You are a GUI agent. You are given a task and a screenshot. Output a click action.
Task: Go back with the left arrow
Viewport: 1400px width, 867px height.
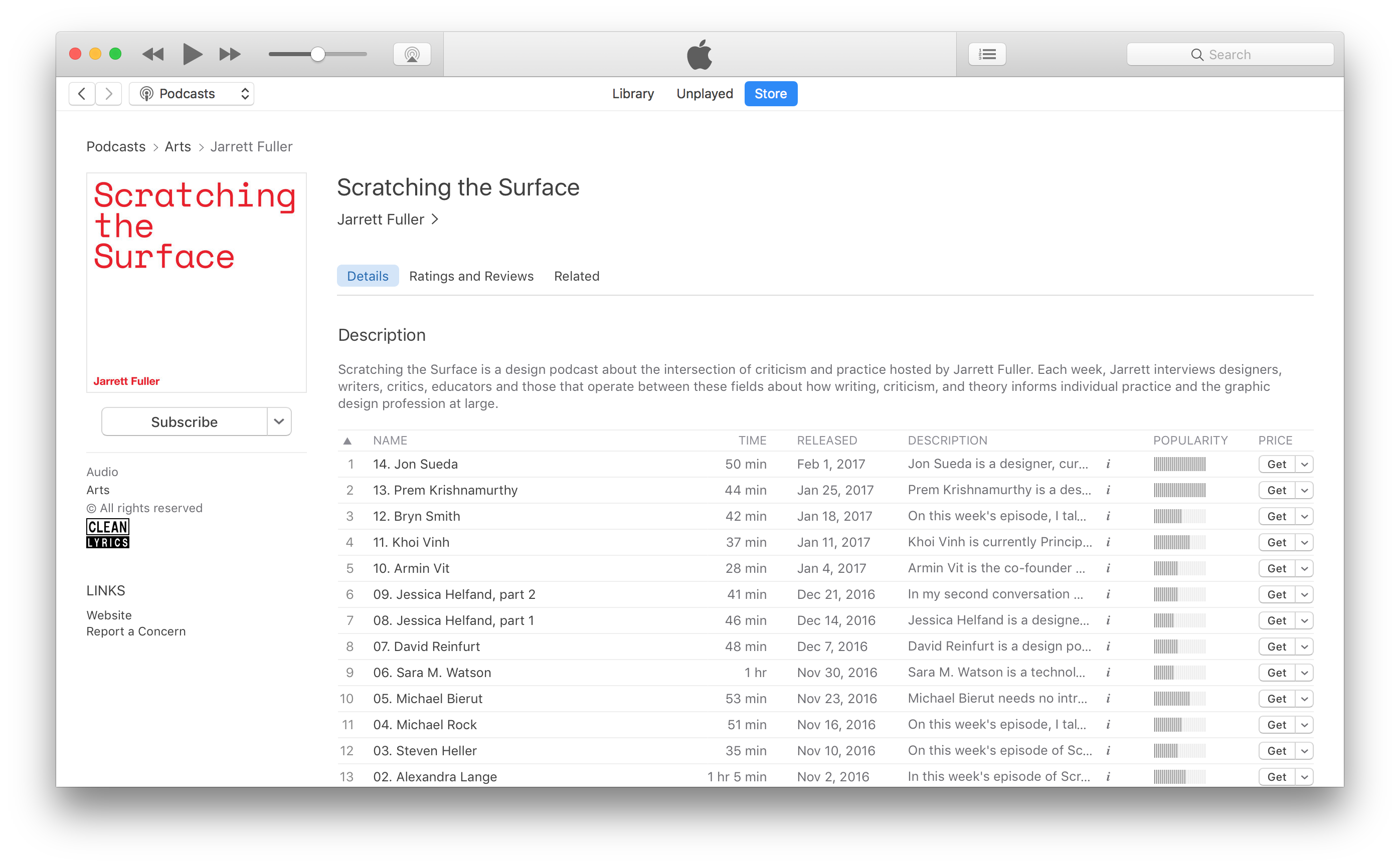coord(82,94)
